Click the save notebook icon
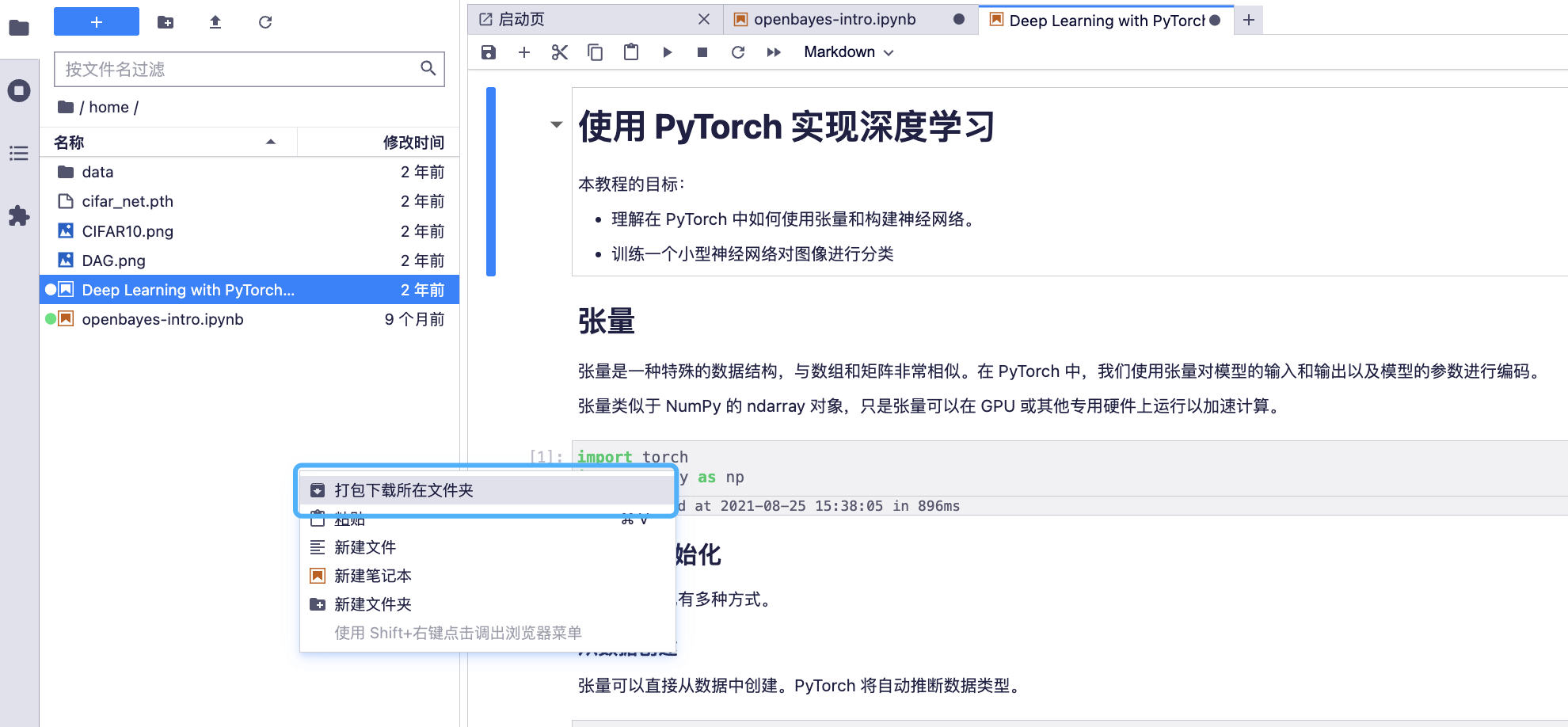 click(489, 52)
